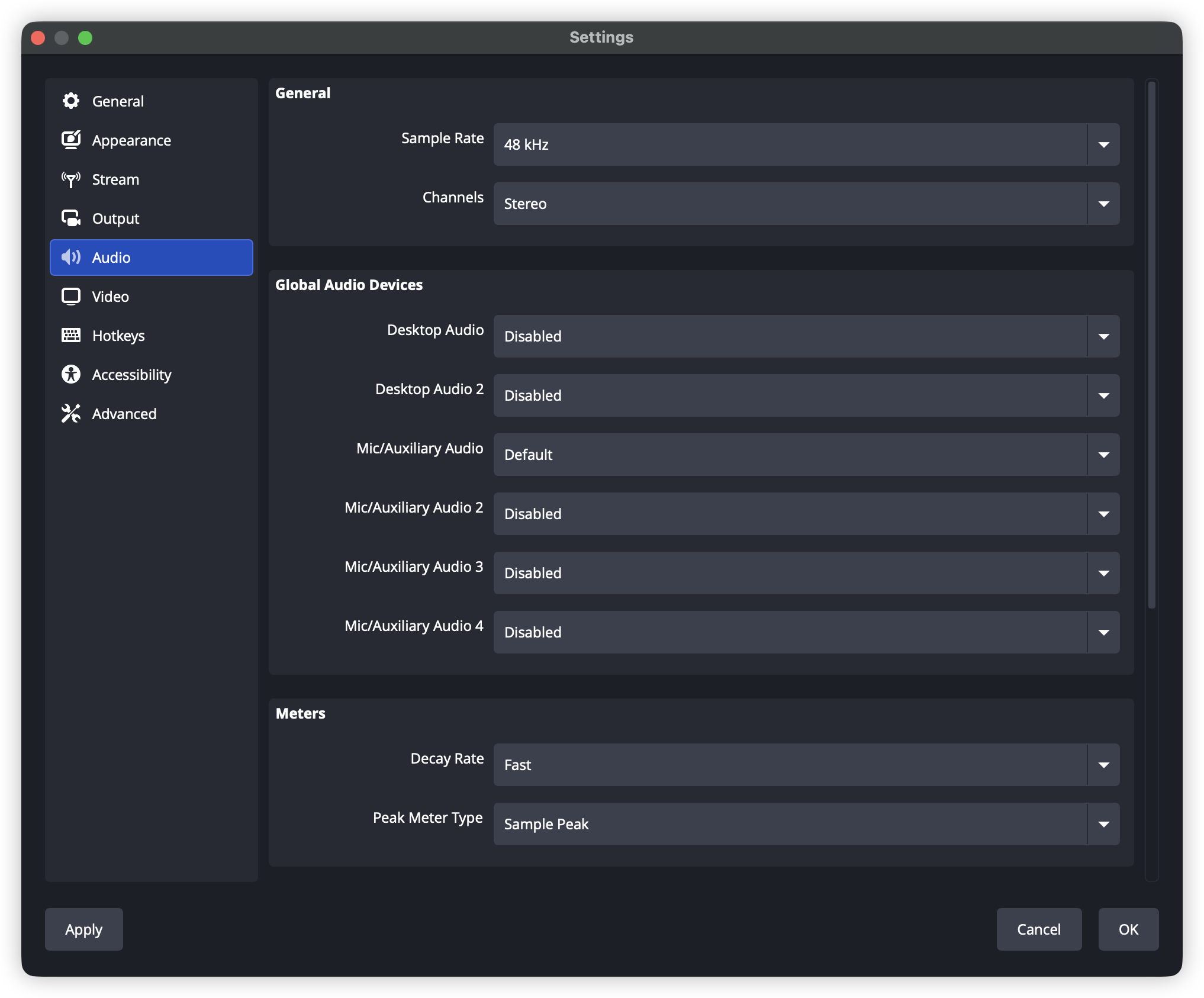Switch to the Hotkeys settings page
This screenshot has width=1204, height=998.
118,336
